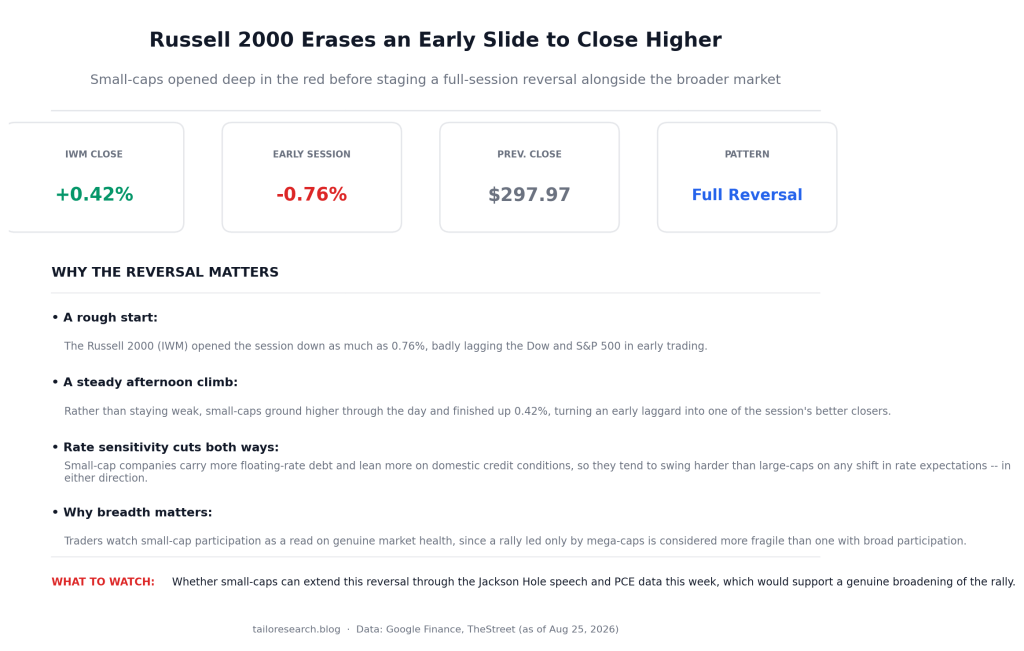1024x651 pixels.
Task: Click the subtitle about small-caps opening red
Action: [x=436, y=80]
